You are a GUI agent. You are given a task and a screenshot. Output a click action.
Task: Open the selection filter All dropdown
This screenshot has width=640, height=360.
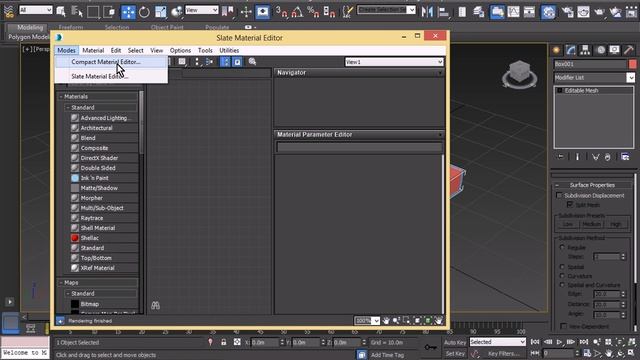(x=36, y=10)
